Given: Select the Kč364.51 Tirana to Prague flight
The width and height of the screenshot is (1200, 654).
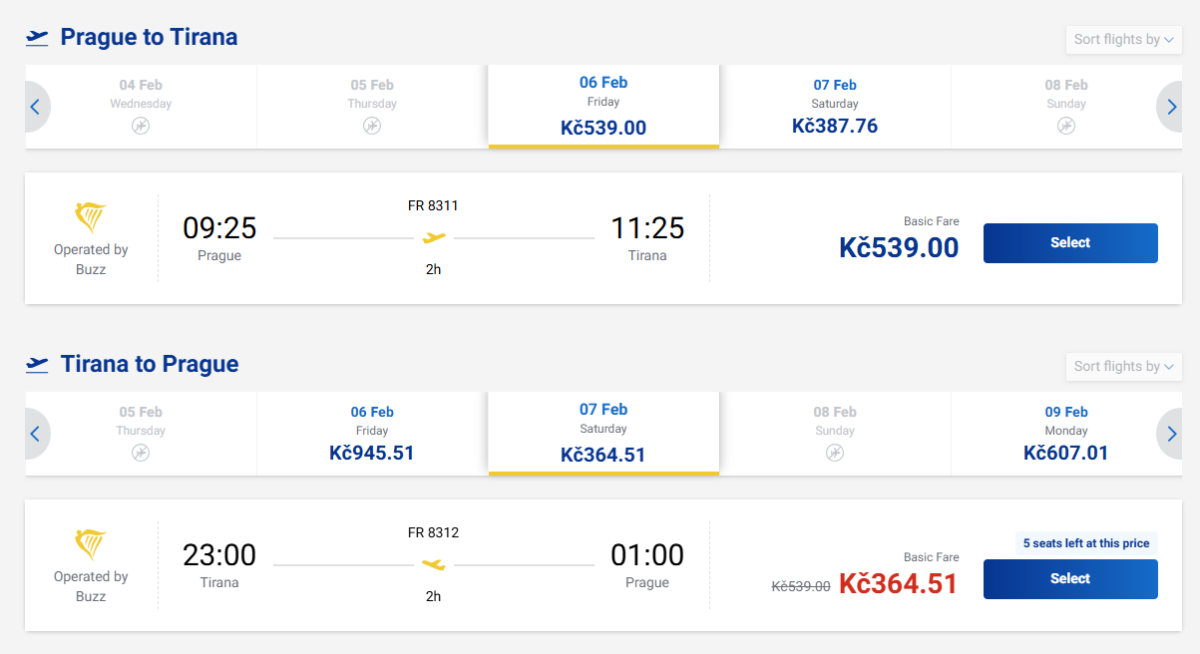Looking at the screenshot, I should point(1070,579).
